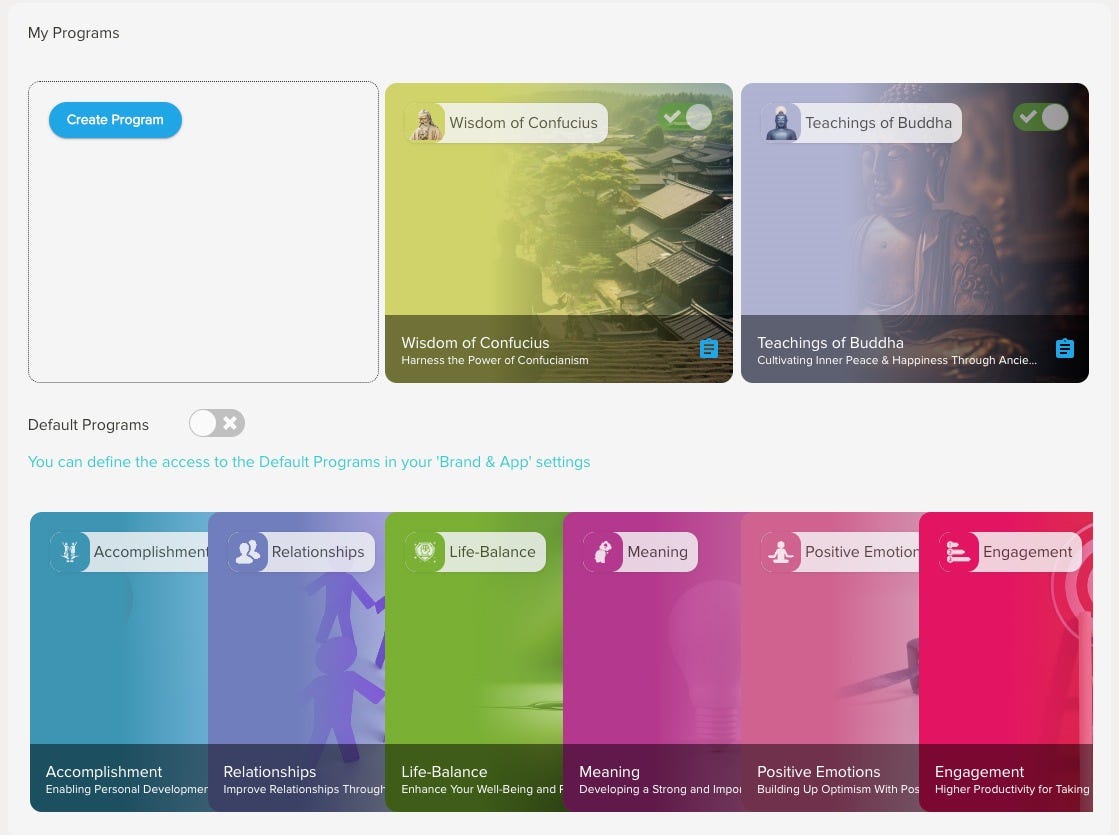Click the Confucius avatar on his program card
The width and height of the screenshot is (1119, 835).
425,122
